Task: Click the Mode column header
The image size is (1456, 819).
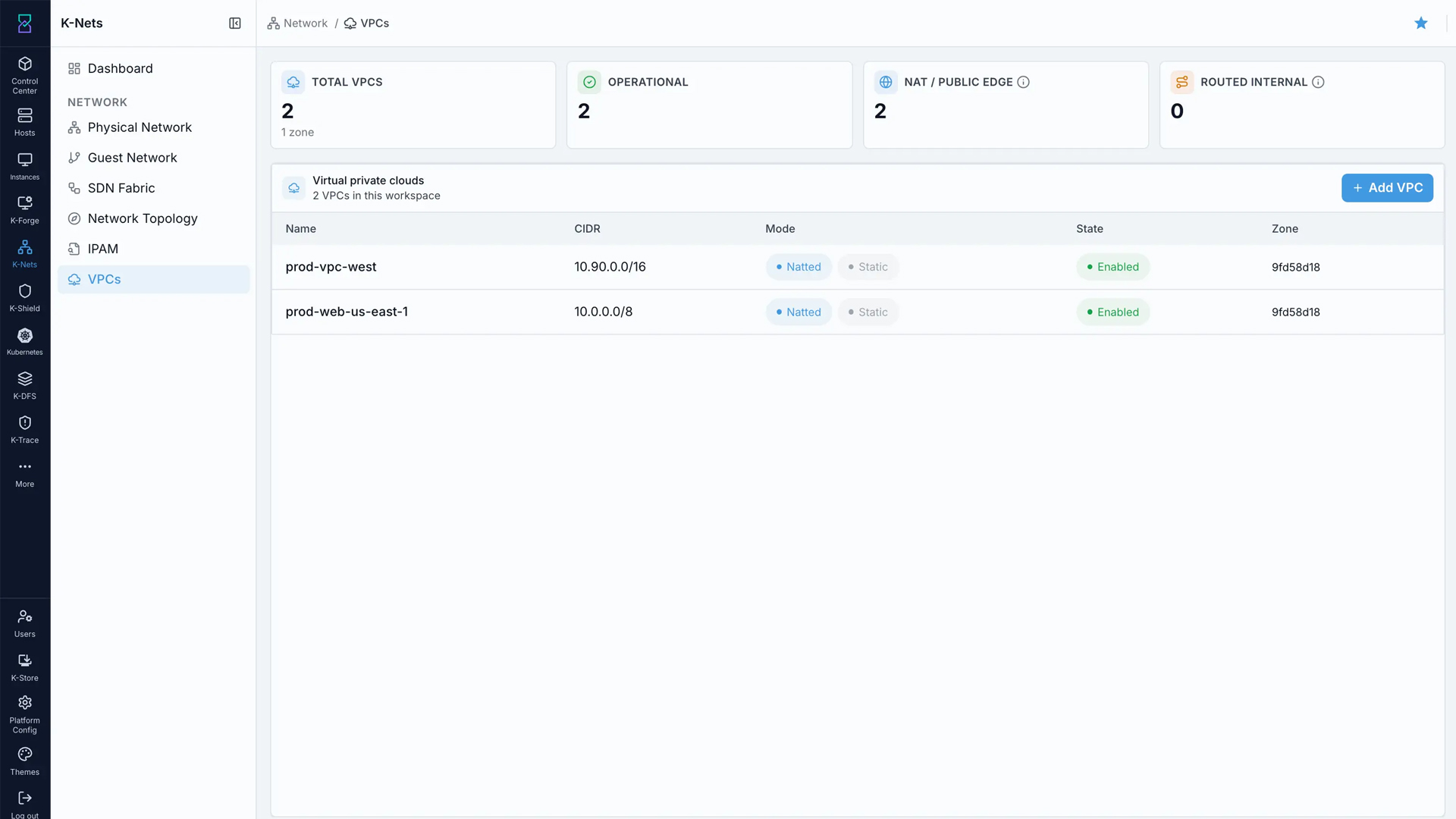Action: click(780, 229)
